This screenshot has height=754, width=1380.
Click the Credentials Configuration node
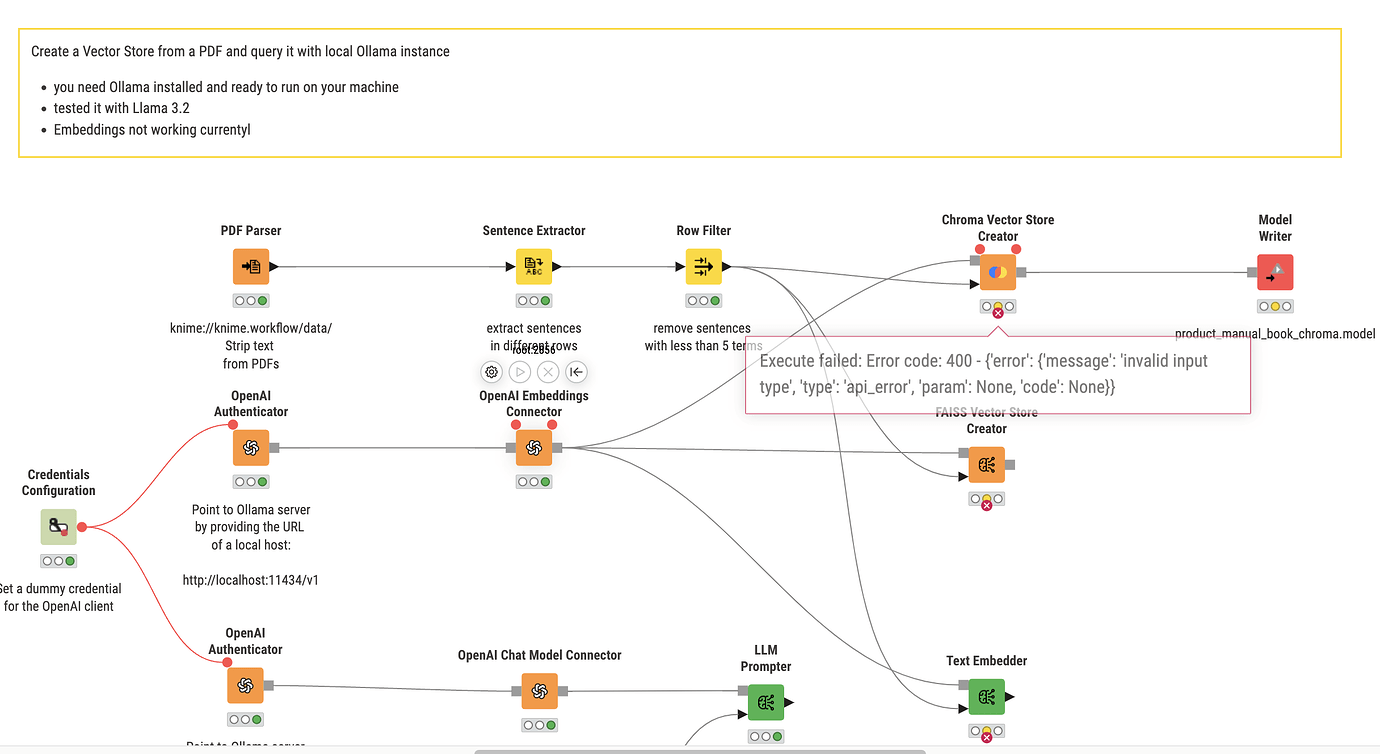point(58,526)
